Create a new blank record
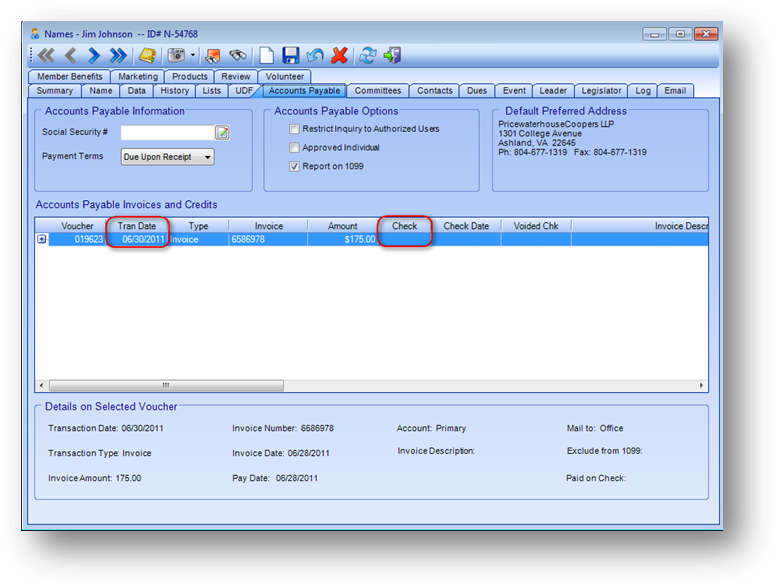The image size is (778, 586). [x=266, y=55]
